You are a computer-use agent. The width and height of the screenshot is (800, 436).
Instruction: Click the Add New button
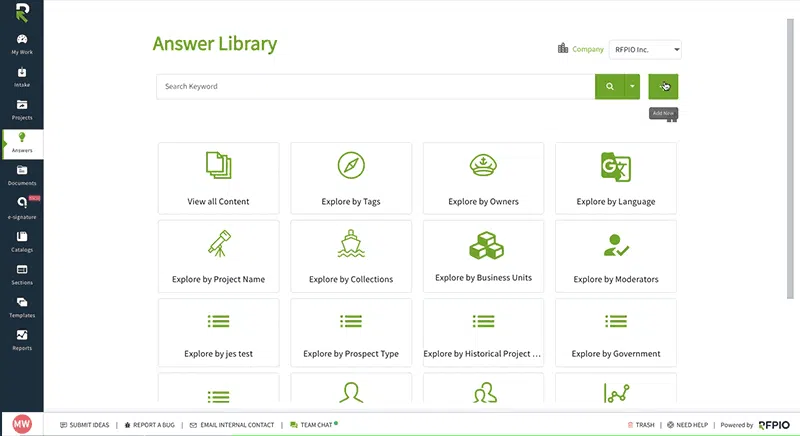coord(663,87)
